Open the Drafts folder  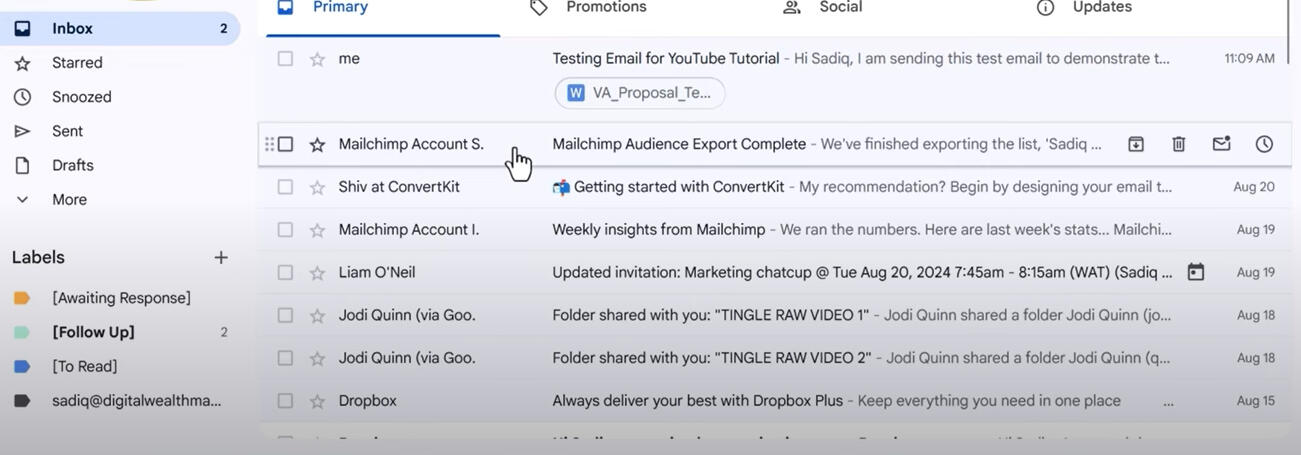(72, 165)
